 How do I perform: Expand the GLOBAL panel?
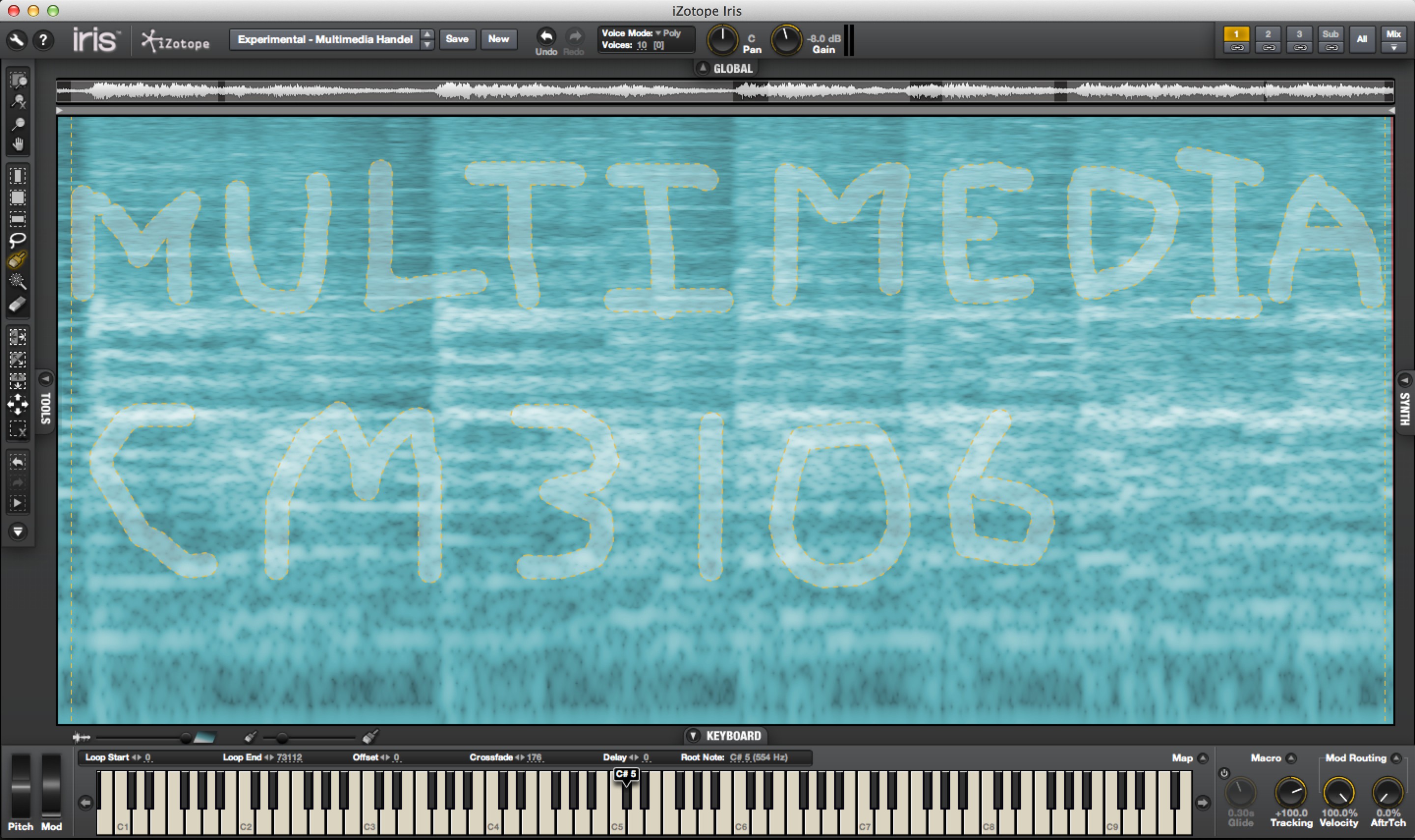[x=703, y=68]
